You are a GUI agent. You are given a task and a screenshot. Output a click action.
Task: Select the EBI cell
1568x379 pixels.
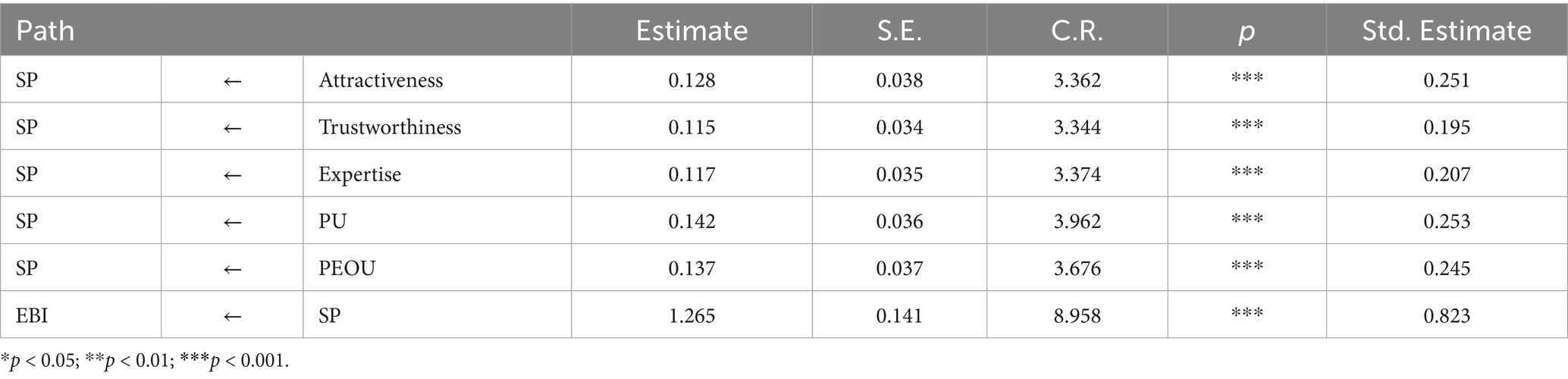point(32,315)
